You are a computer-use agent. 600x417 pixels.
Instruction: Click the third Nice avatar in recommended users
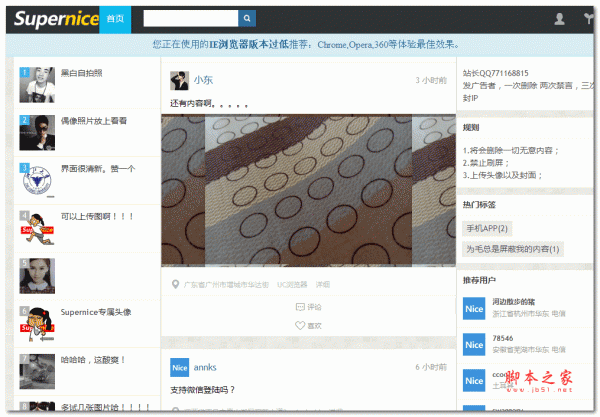(474, 380)
